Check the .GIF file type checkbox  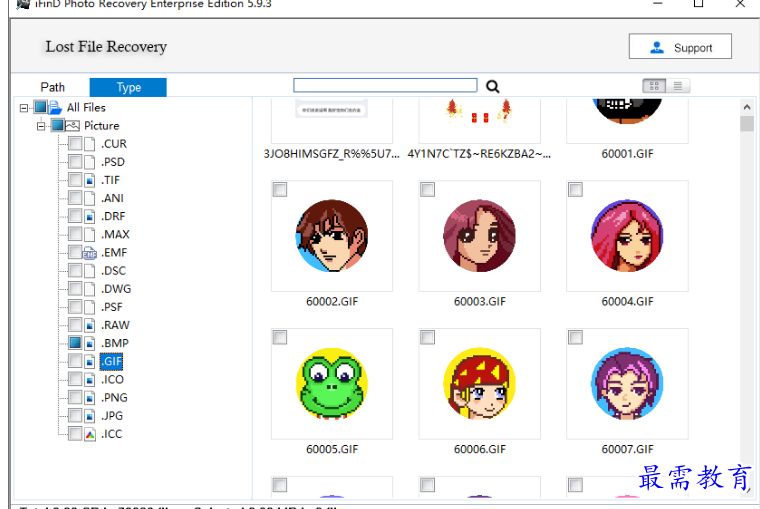coord(75,361)
